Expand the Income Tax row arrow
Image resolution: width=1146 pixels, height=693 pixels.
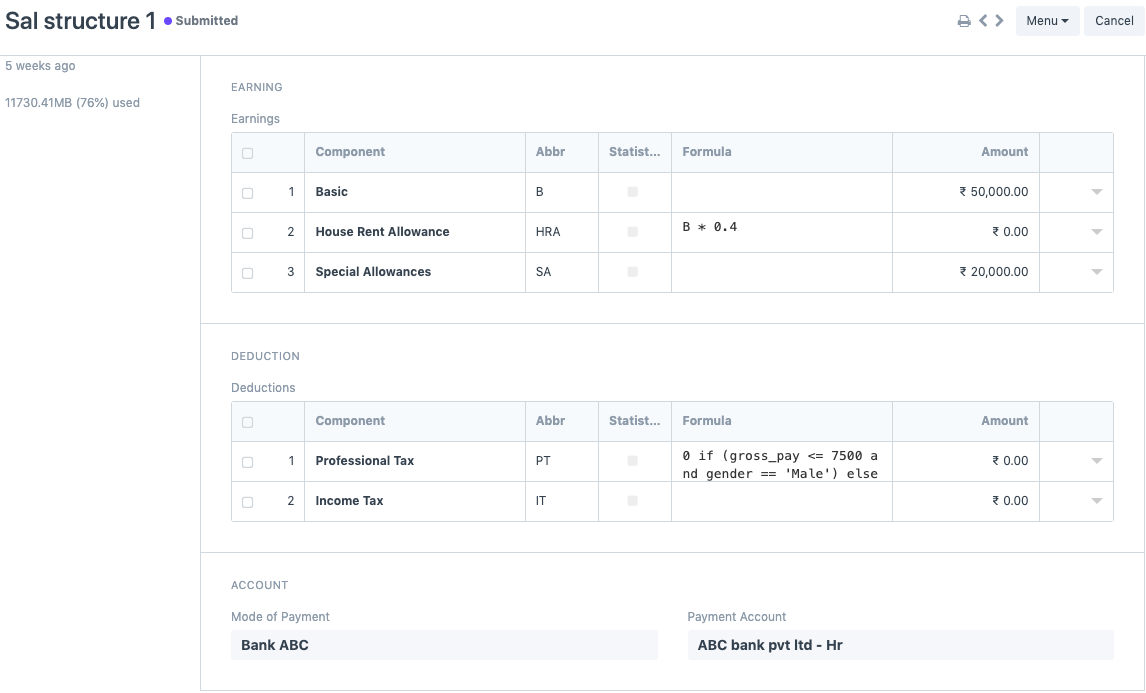click(x=1096, y=501)
